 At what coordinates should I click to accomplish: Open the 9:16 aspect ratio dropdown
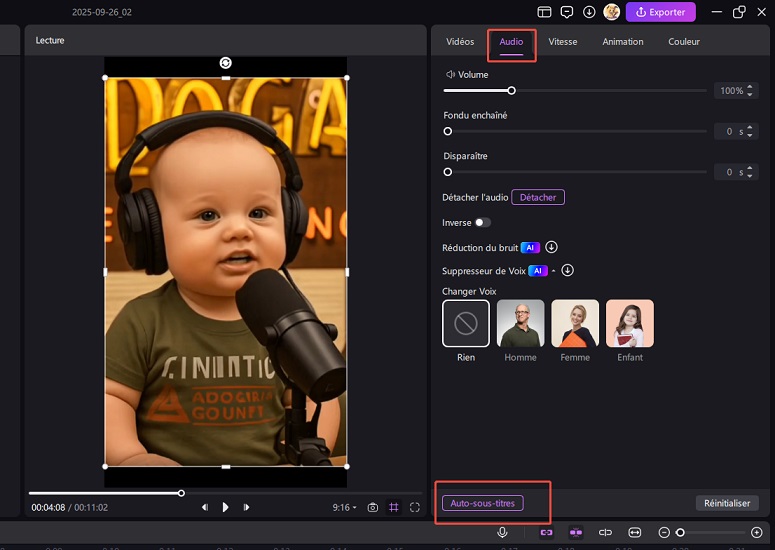(x=344, y=508)
